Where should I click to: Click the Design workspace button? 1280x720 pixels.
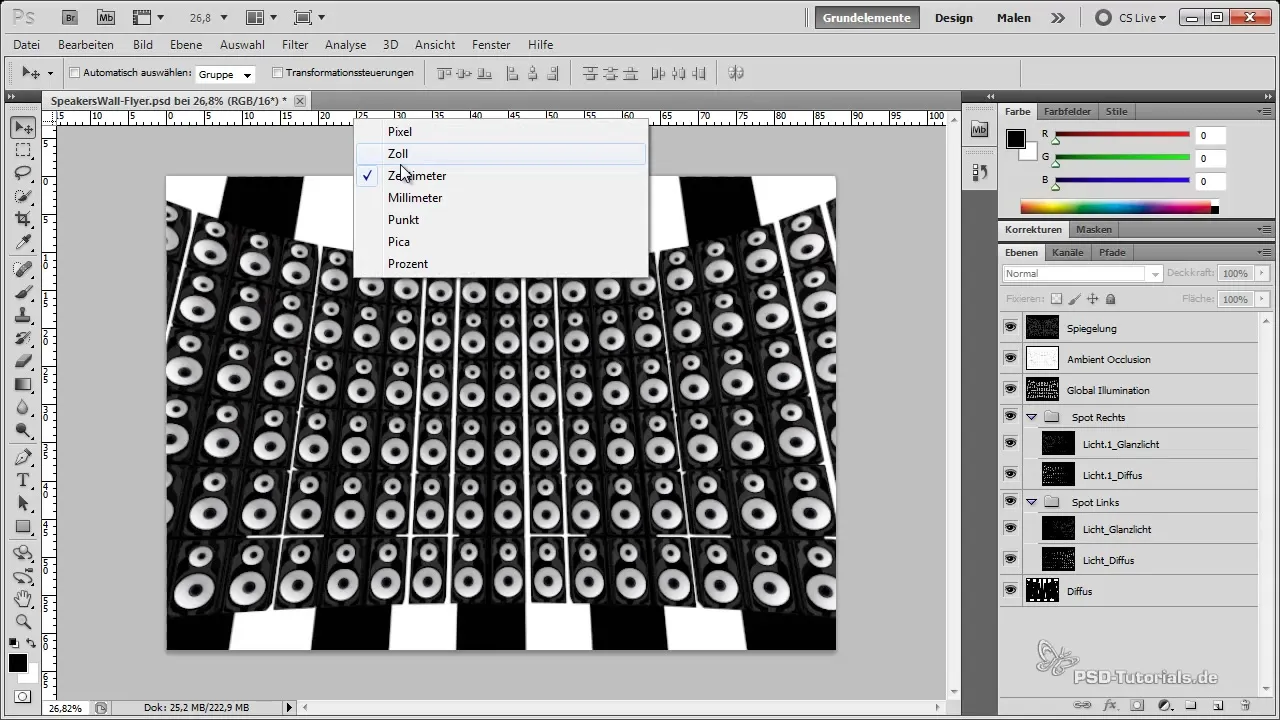[953, 18]
